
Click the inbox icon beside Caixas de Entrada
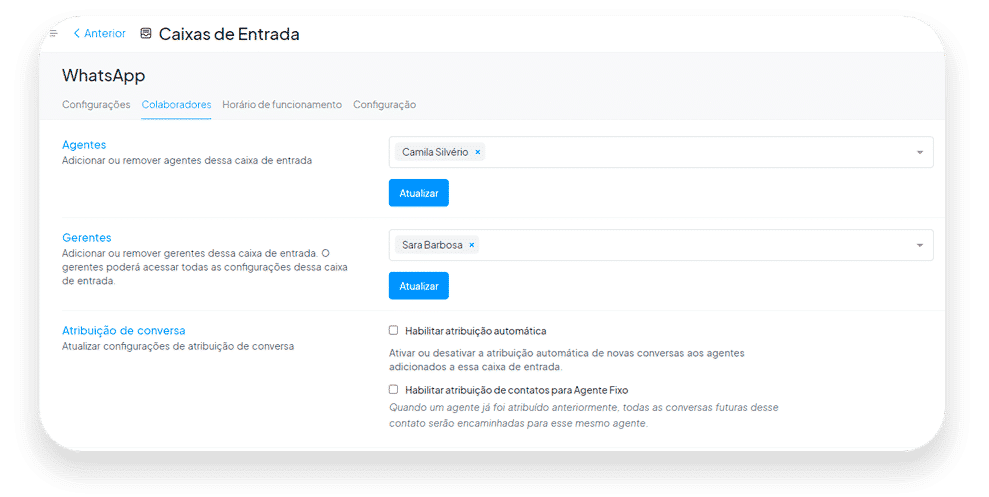146,33
